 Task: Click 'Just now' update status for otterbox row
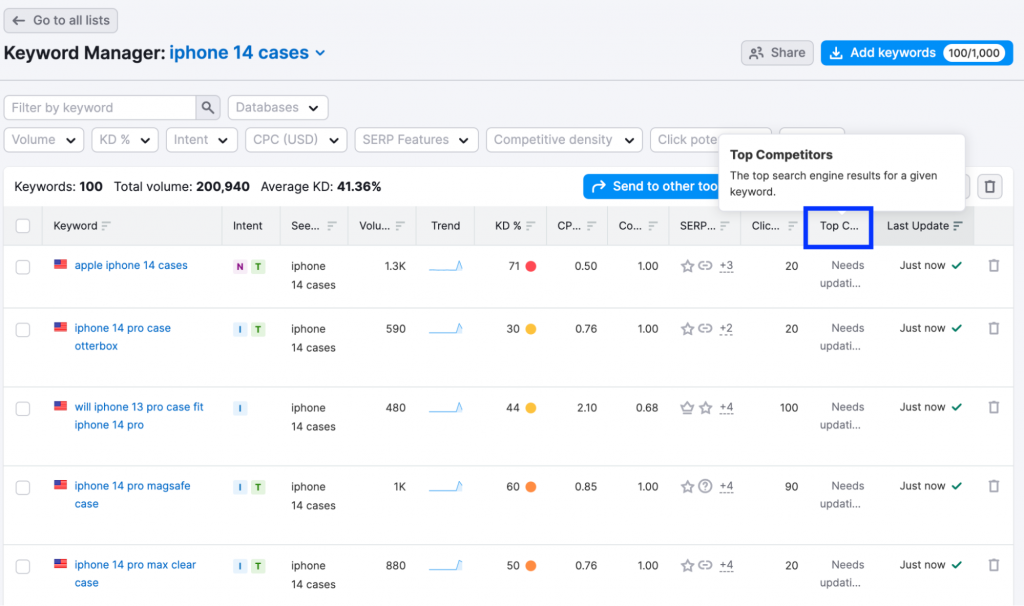tap(922, 328)
